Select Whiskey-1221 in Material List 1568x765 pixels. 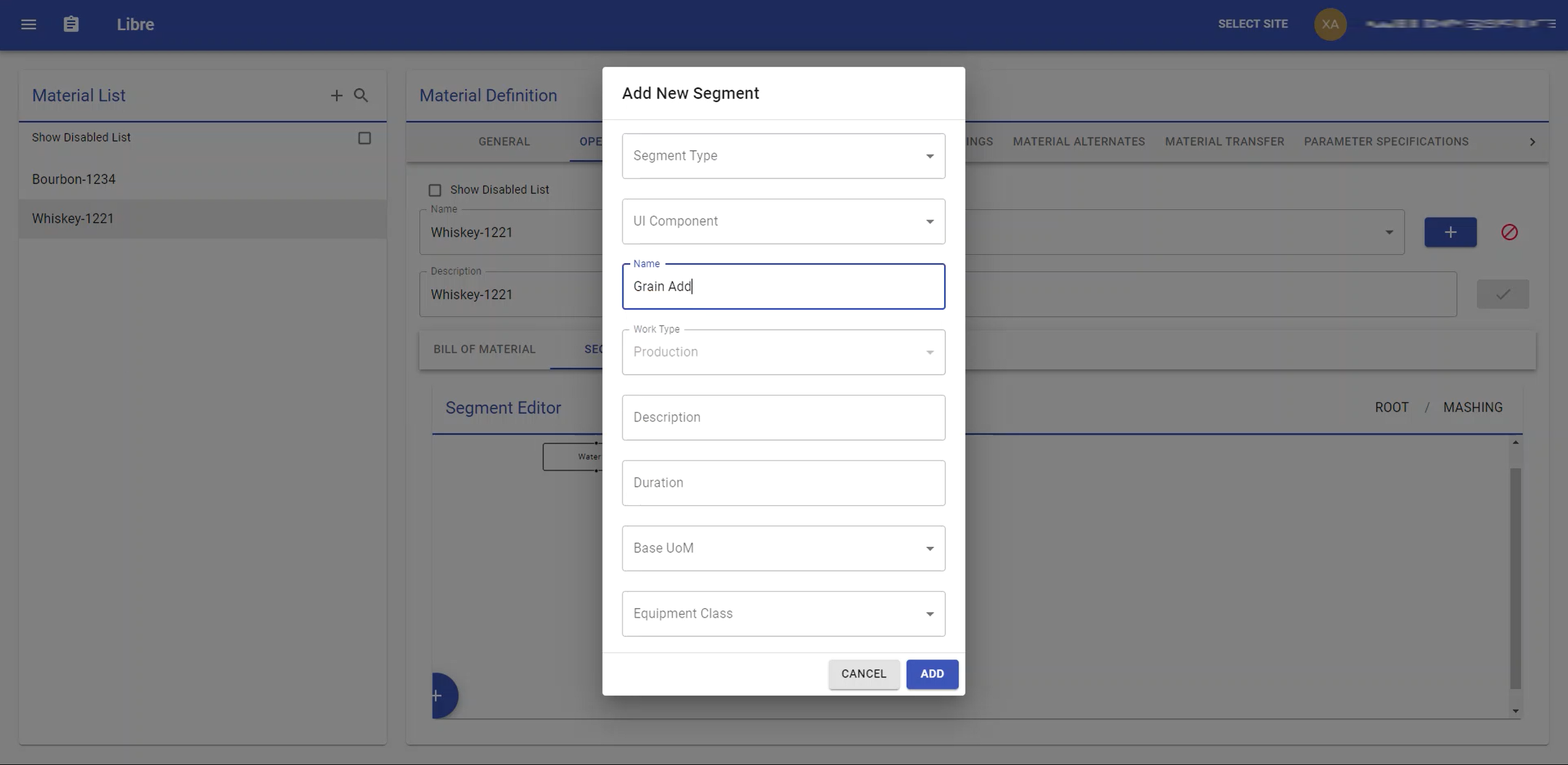click(202, 219)
